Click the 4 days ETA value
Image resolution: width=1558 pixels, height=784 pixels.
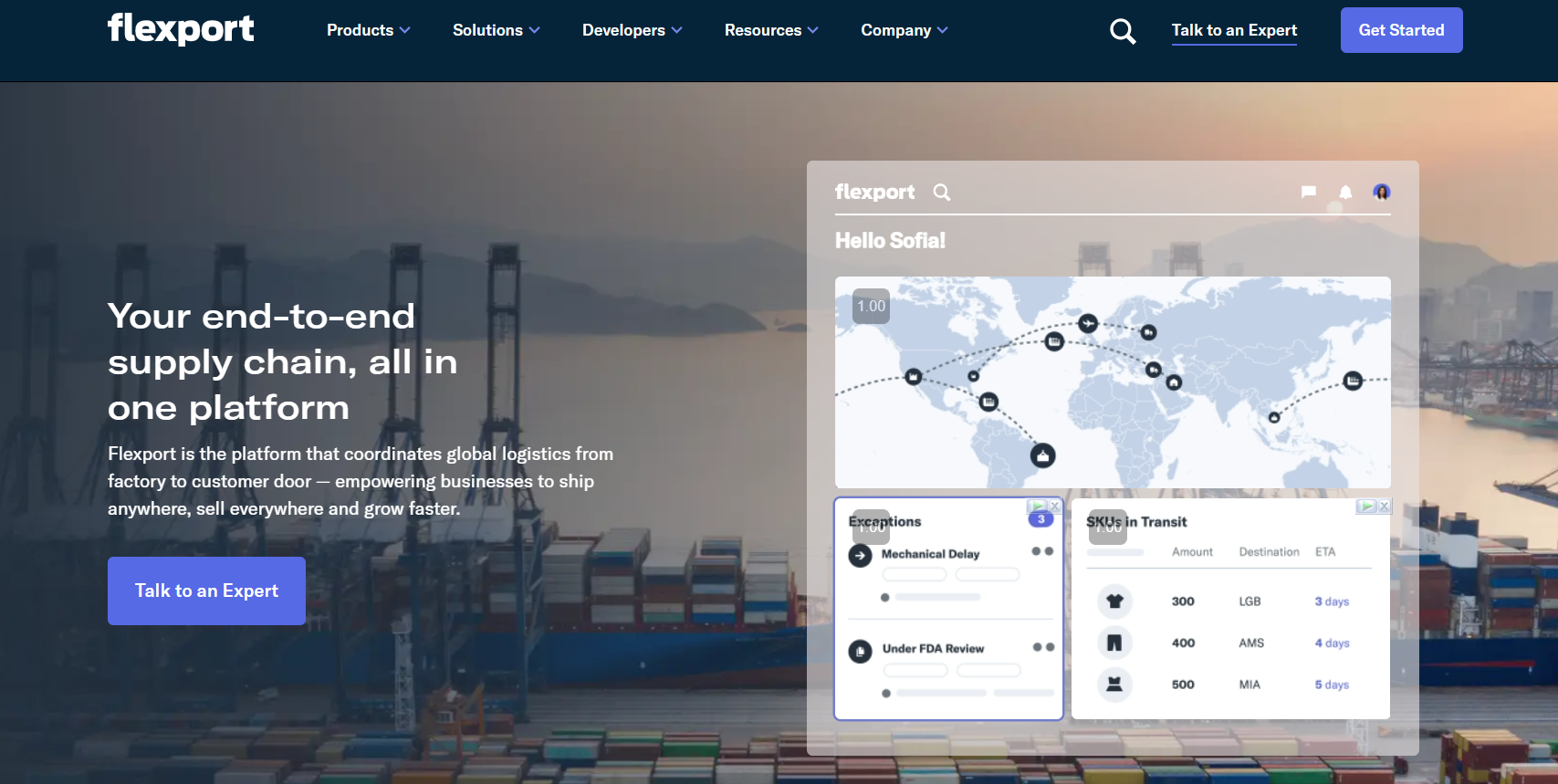[1332, 643]
